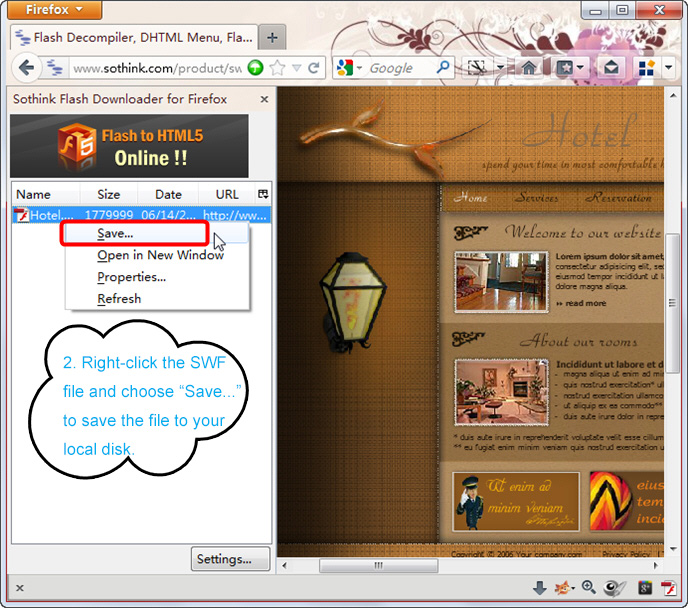
Task: Bookmark the page with the star icon
Action: [277, 68]
